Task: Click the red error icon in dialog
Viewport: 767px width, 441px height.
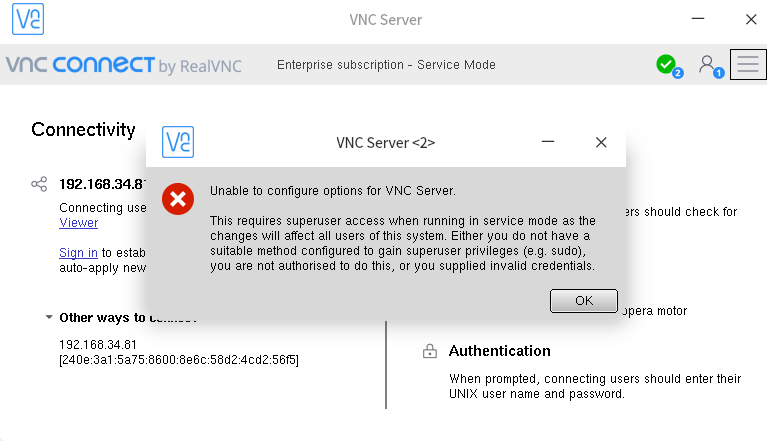Action: [x=178, y=198]
